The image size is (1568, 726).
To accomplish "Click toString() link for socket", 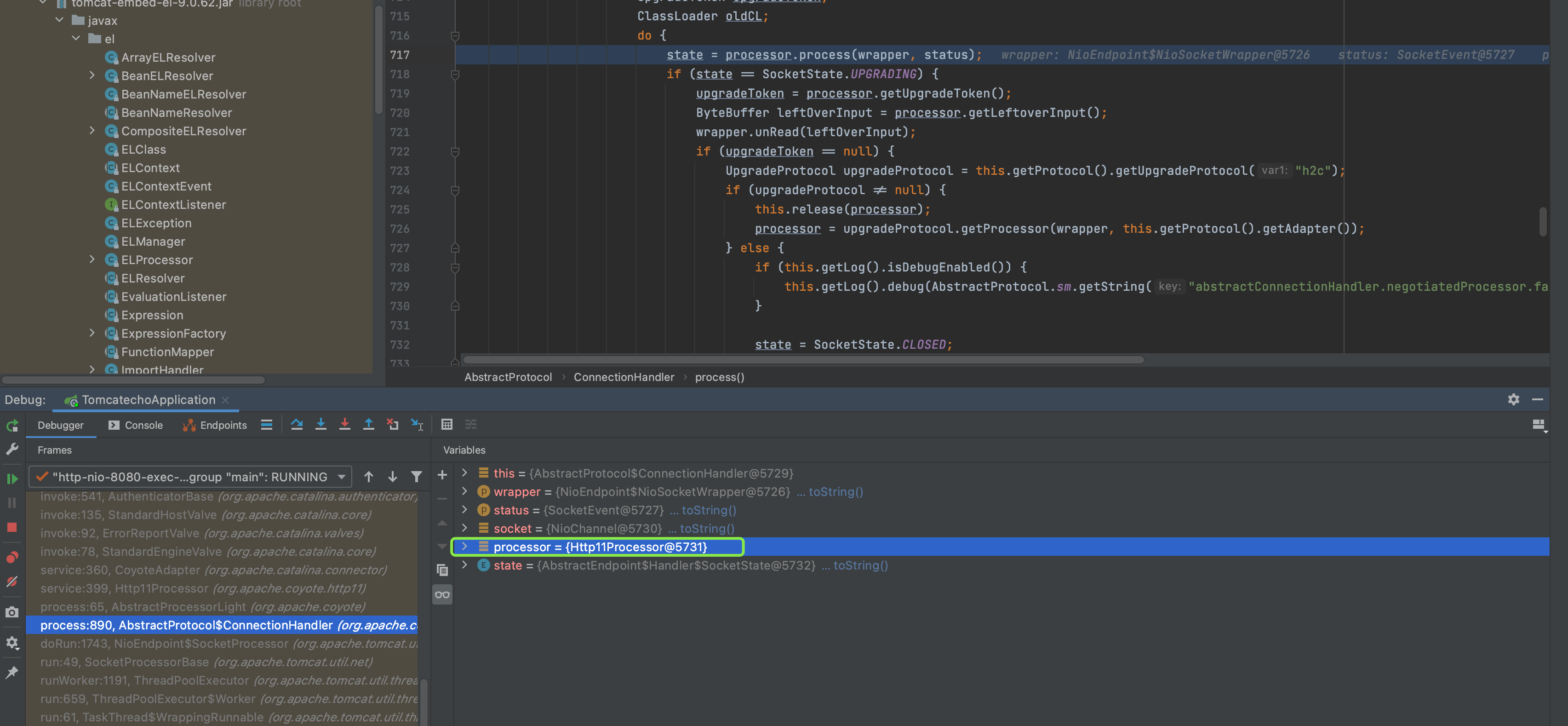I will (707, 529).
